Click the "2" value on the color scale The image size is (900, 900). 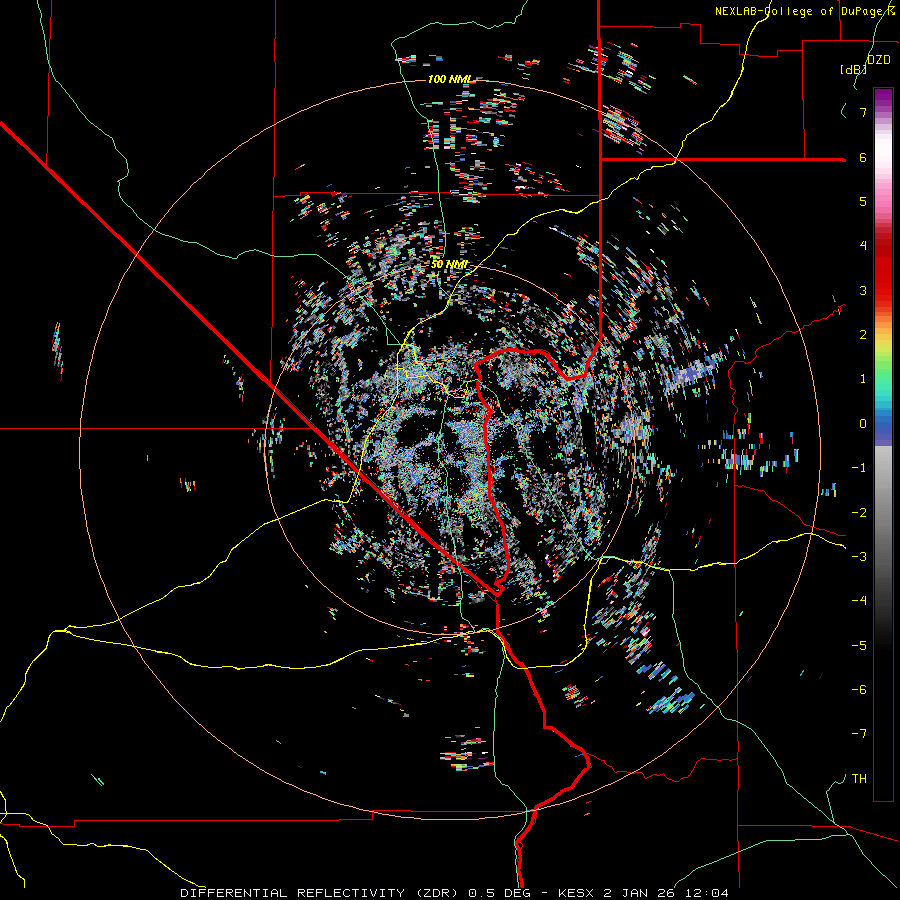point(863,335)
